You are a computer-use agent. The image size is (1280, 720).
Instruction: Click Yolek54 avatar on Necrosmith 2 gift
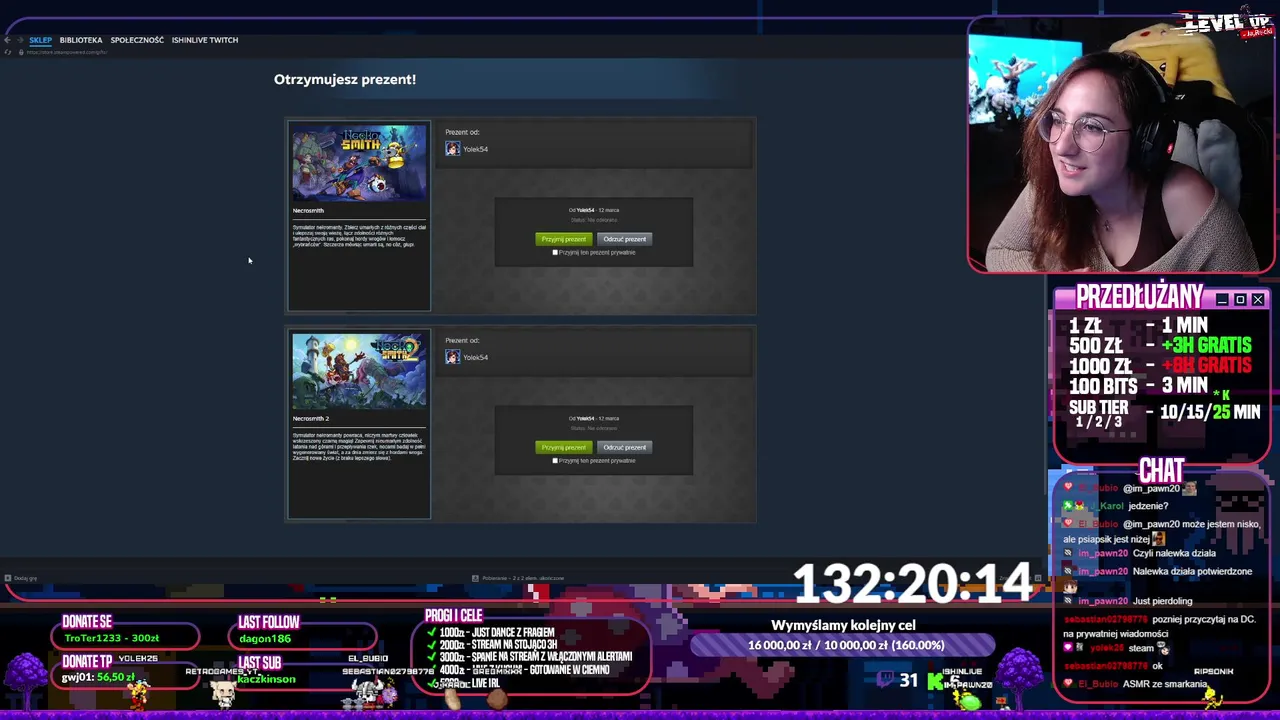(452, 357)
